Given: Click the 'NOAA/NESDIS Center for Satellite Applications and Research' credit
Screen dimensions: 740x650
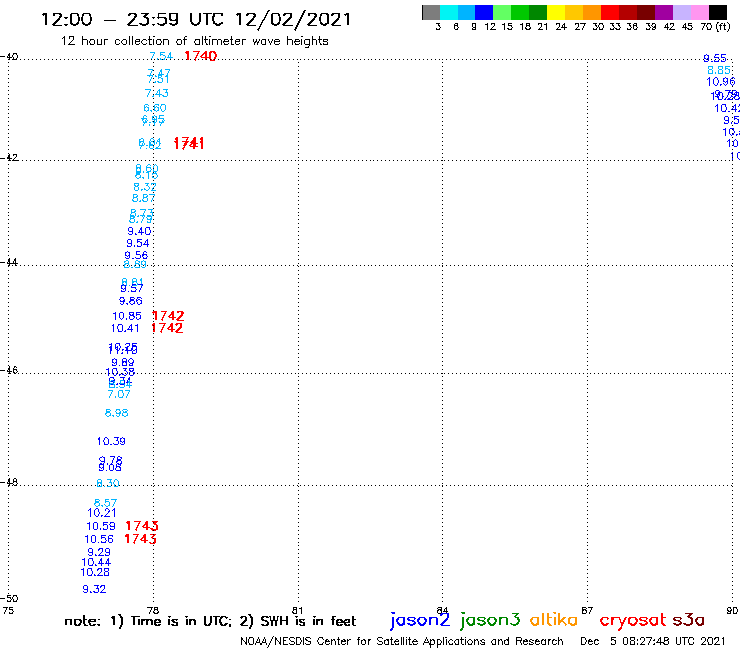Looking at the screenshot, I should click(402, 641).
